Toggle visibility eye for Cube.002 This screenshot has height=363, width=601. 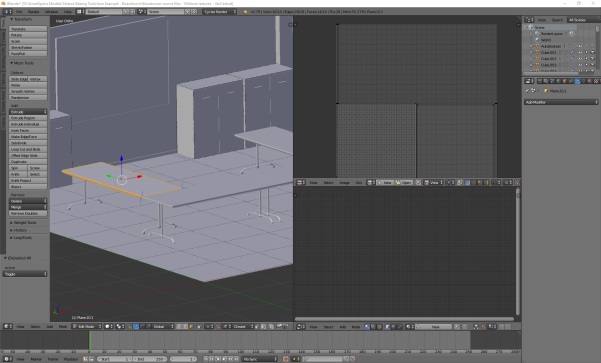click(580, 59)
